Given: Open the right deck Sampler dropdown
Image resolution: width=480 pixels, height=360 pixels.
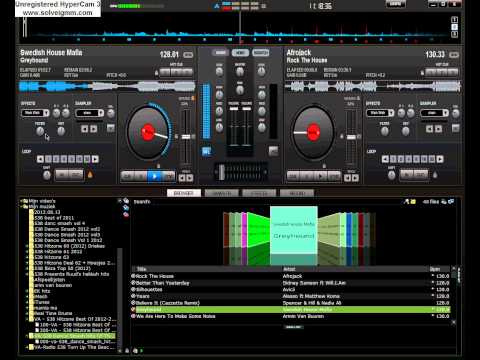Looking at the screenshot, I should [435, 113].
